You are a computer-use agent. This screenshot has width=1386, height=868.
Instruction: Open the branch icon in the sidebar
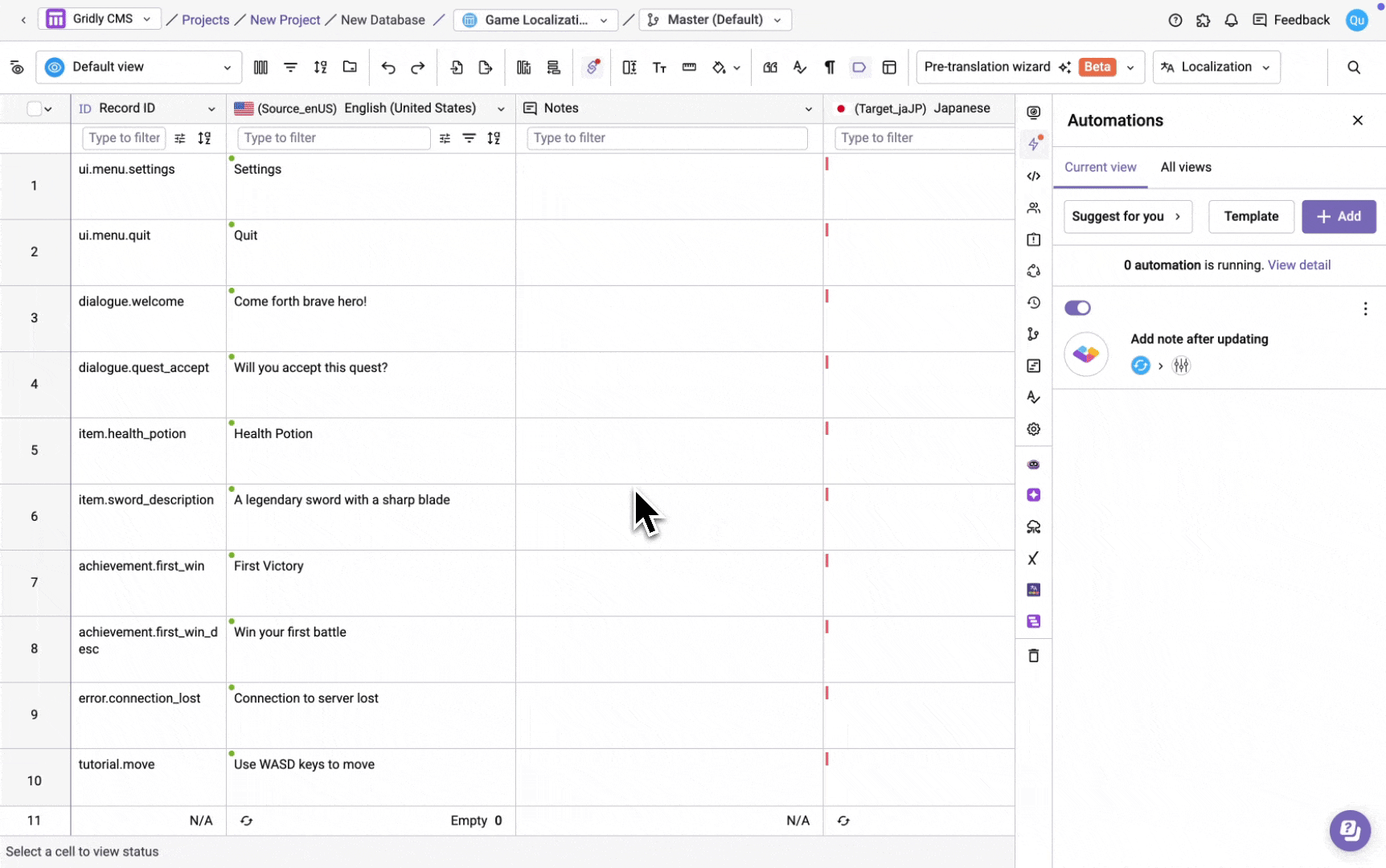click(1034, 334)
